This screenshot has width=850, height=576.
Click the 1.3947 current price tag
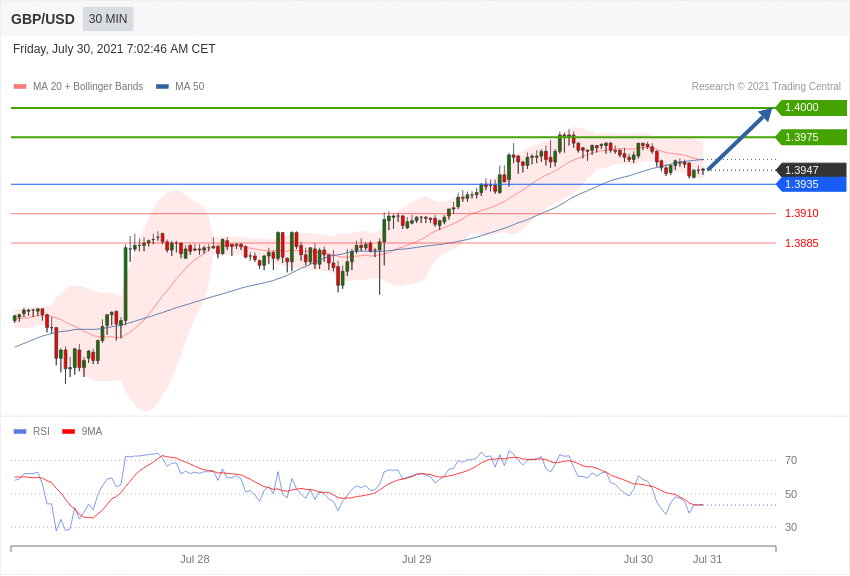pos(811,170)
